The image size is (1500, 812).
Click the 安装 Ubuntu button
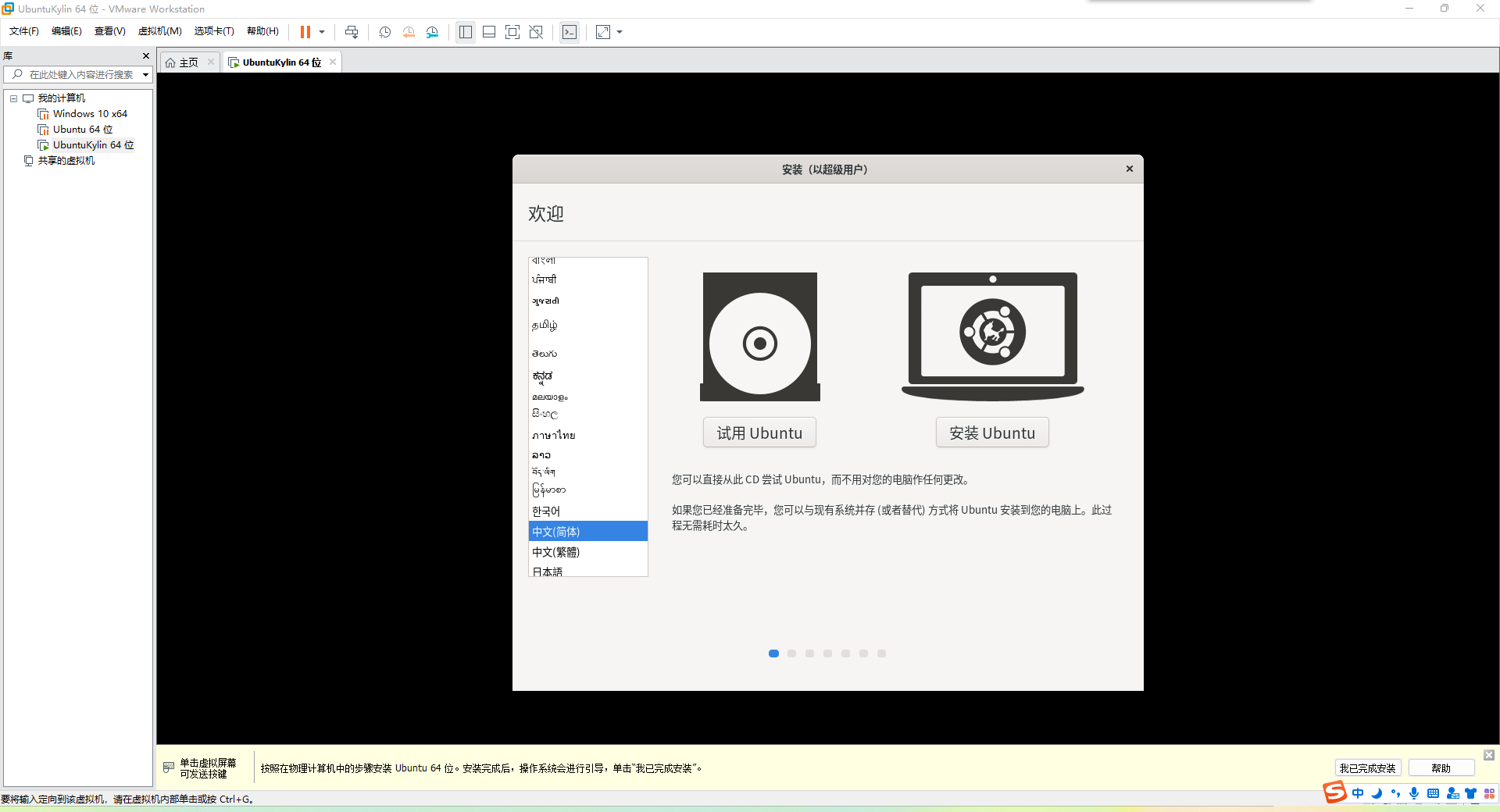(x=992, y=433)
